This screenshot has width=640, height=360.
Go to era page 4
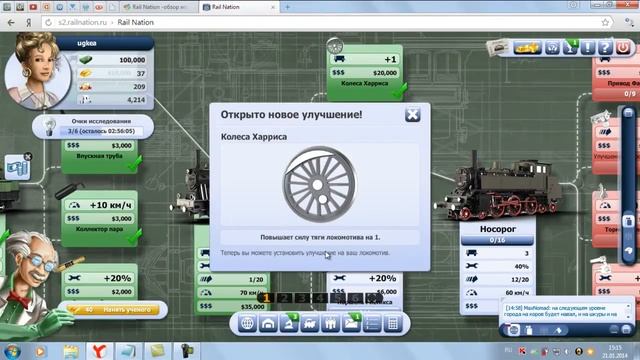[x=320, y=298]
